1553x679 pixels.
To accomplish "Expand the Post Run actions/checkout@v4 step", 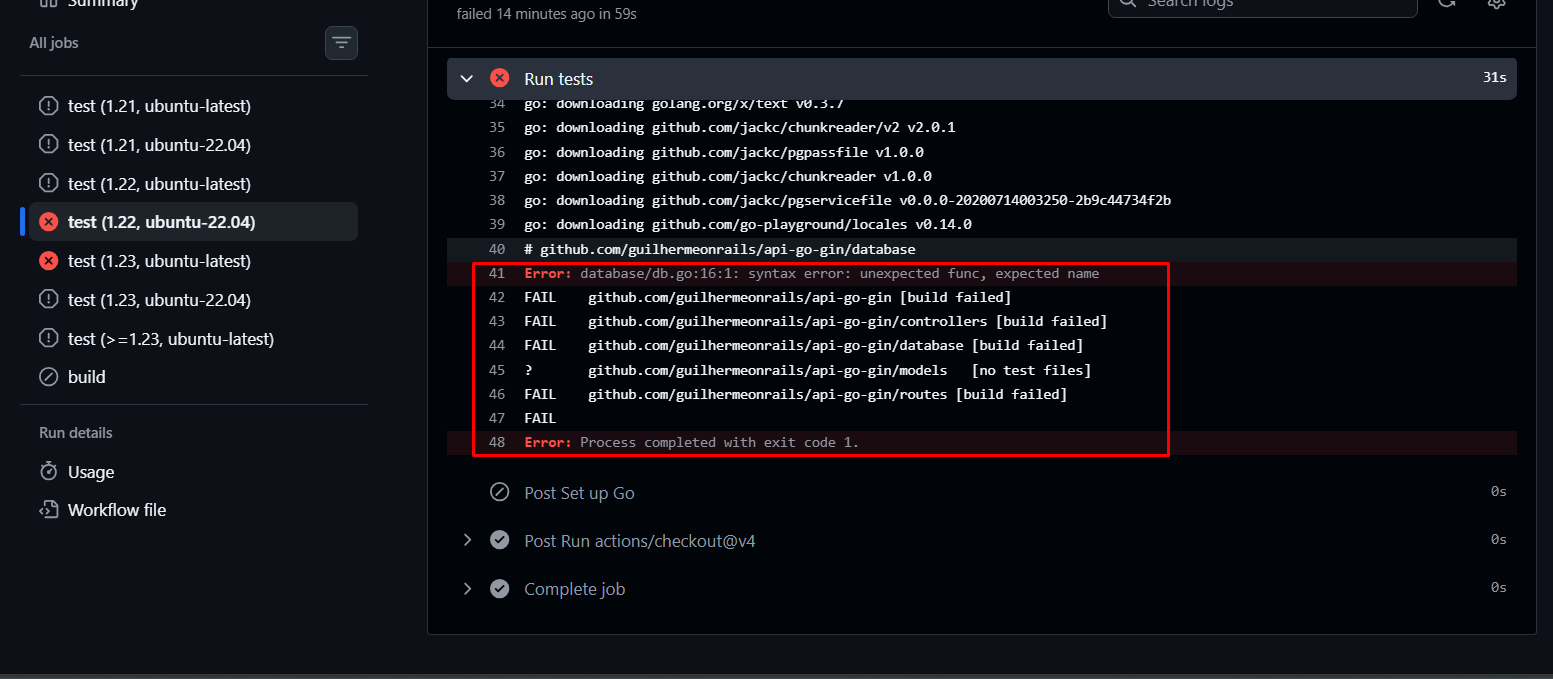I will click(466, 541).
